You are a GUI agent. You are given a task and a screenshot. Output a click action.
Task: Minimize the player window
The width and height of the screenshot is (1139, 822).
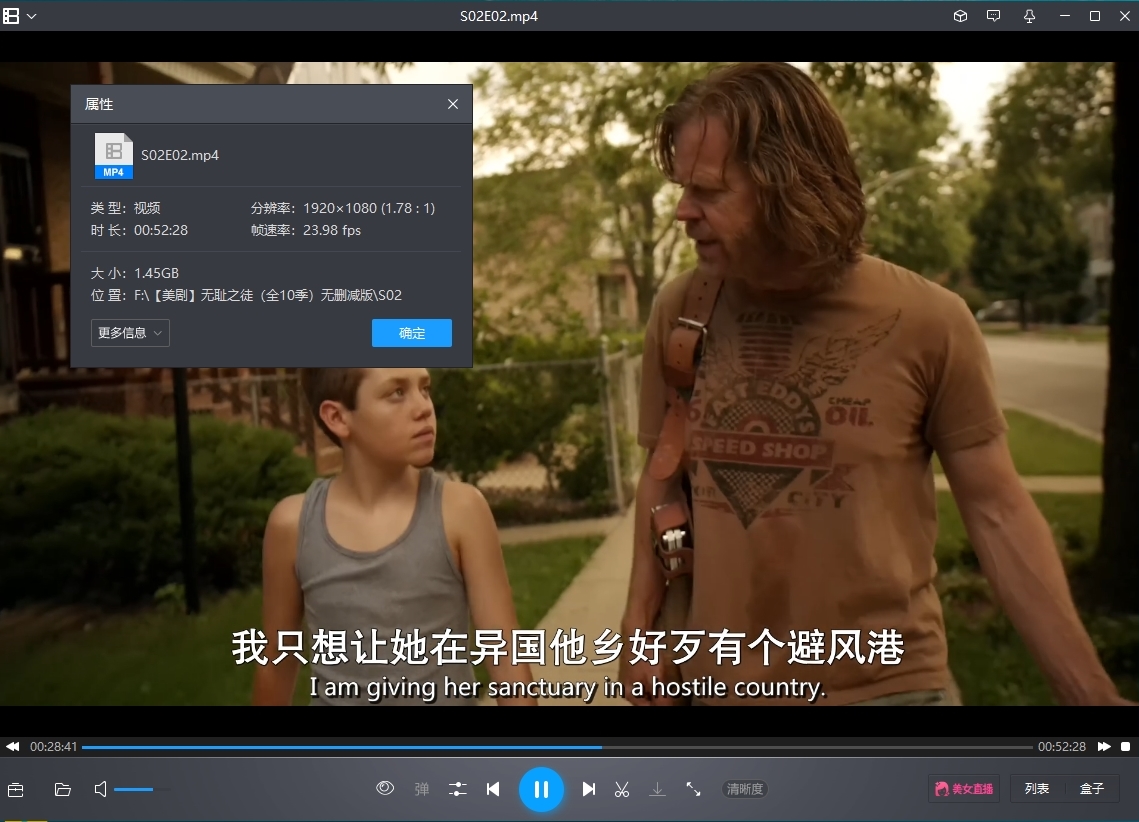point(1065,16)
